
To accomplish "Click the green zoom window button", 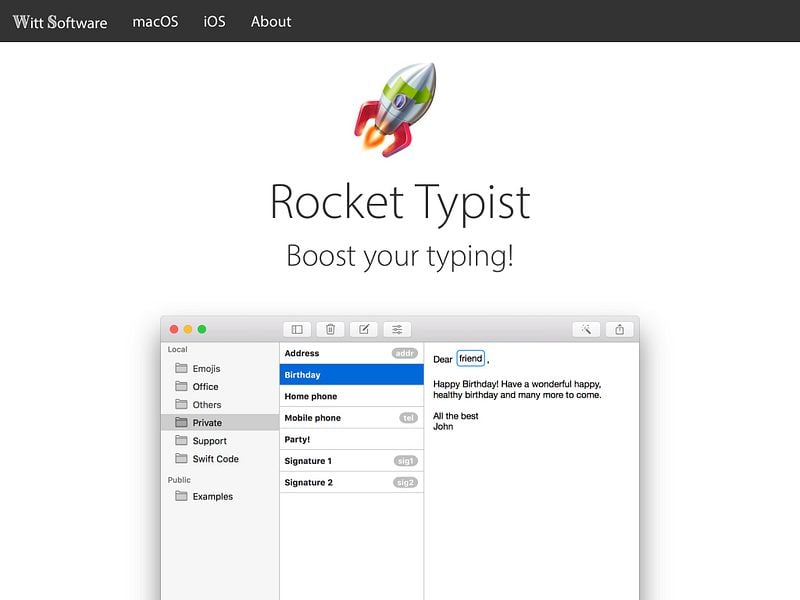I will [202, 330].
